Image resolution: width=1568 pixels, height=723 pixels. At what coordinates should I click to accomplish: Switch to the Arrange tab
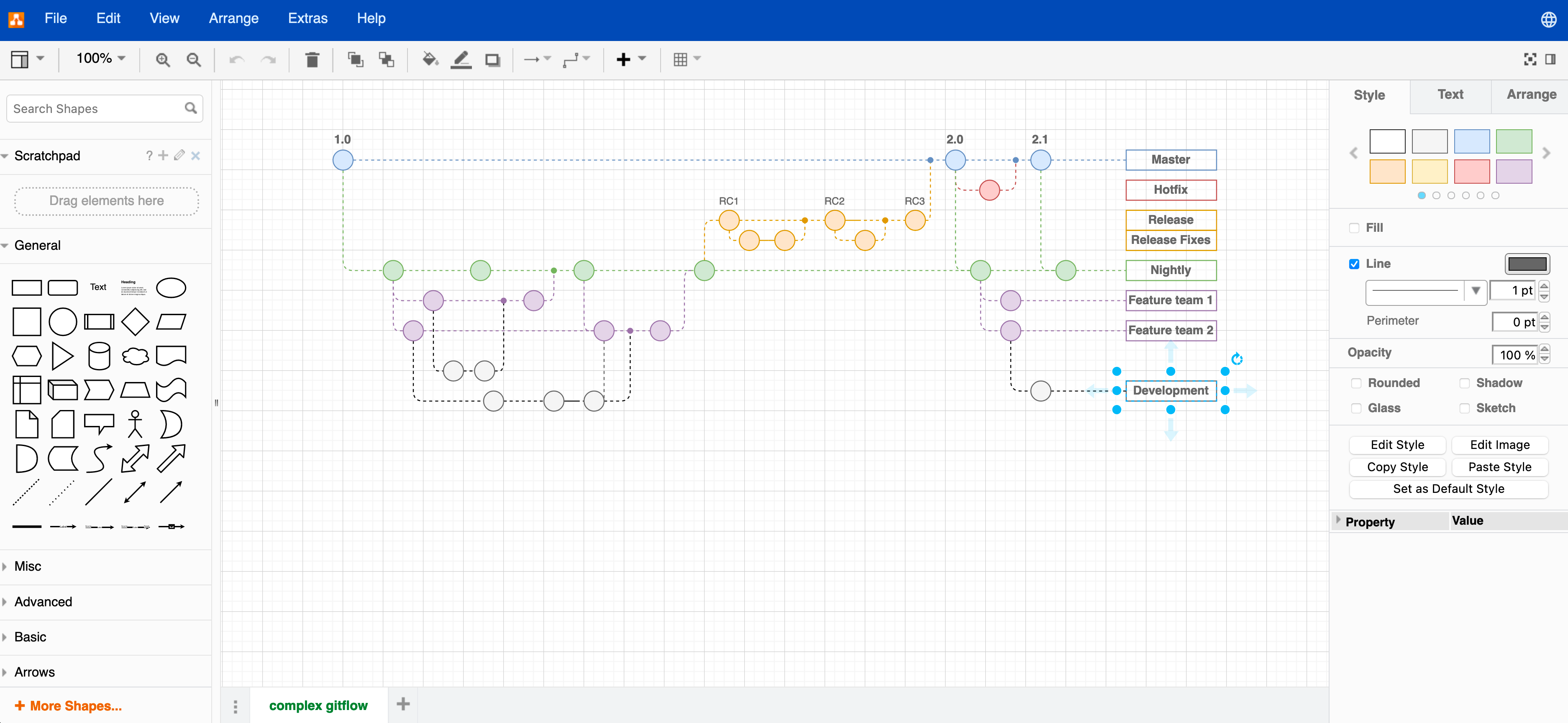[1528, 94]
